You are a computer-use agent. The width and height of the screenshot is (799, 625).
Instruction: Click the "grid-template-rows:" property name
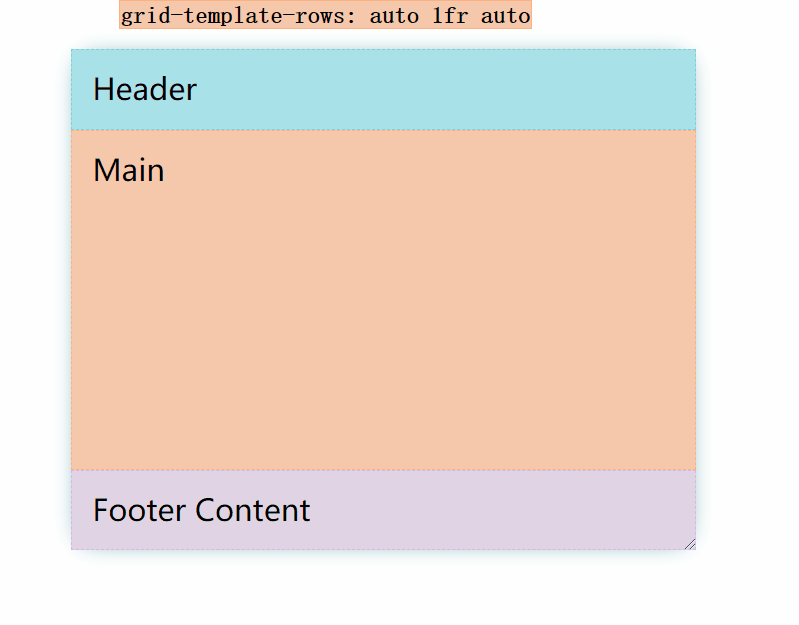tap(238, 16)
